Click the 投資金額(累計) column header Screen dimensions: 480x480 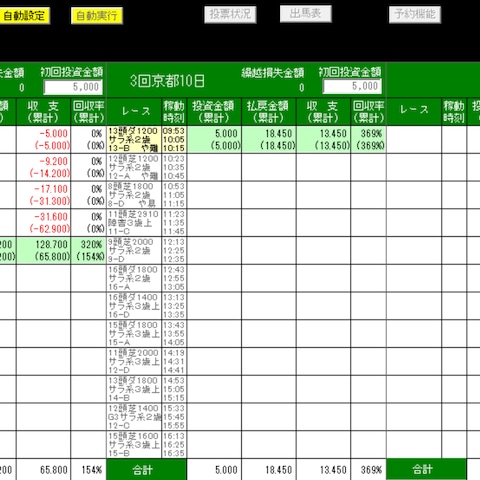[214, 111]
